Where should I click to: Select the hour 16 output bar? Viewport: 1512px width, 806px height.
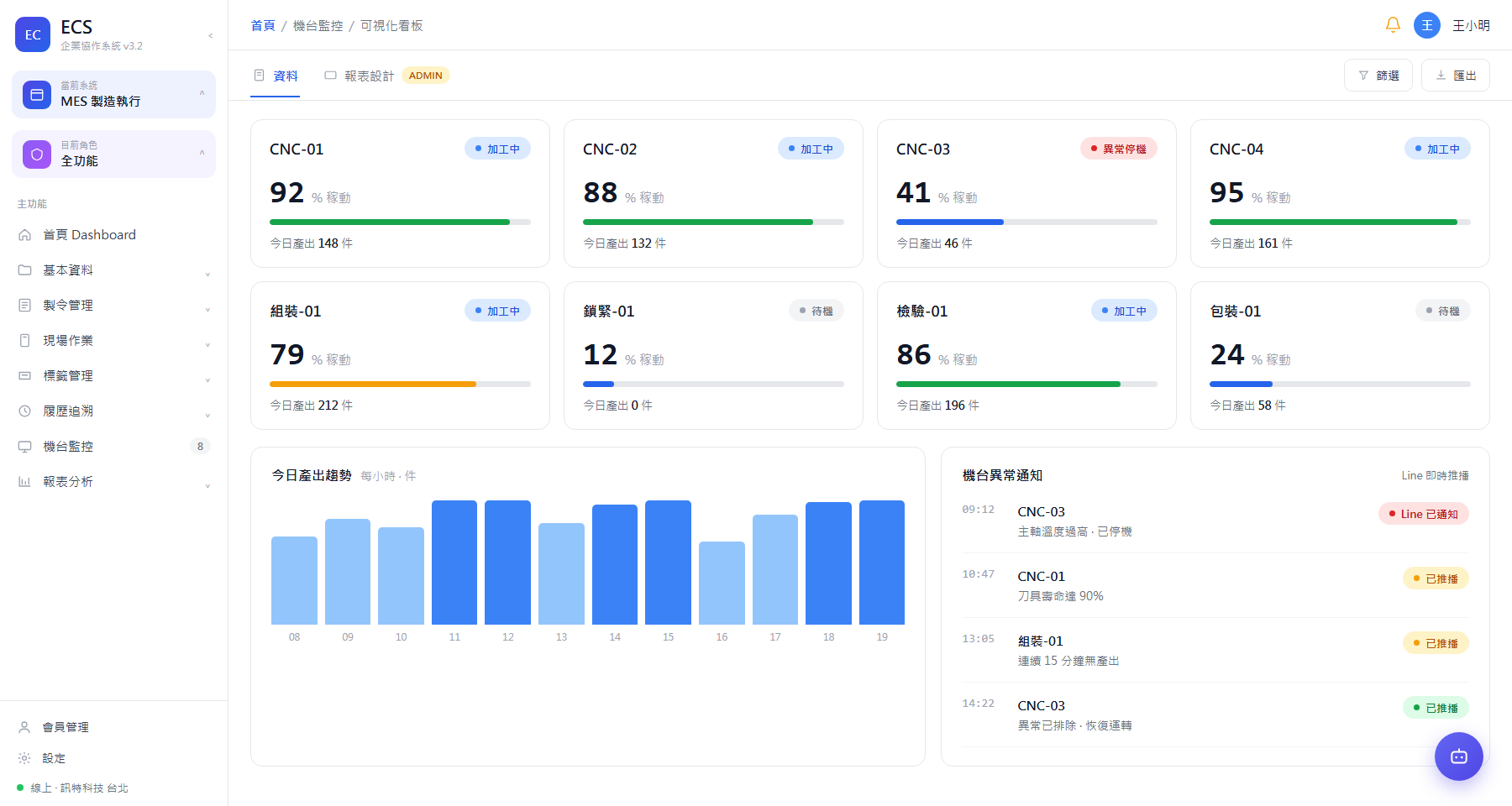click(x=722, y=583)
